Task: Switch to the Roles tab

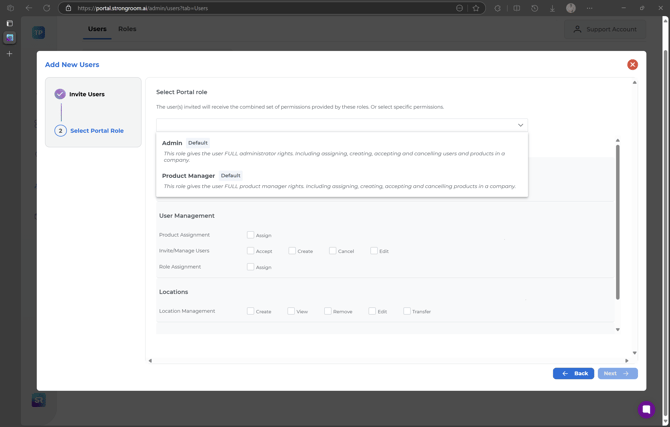Action: tap(127, 29)
